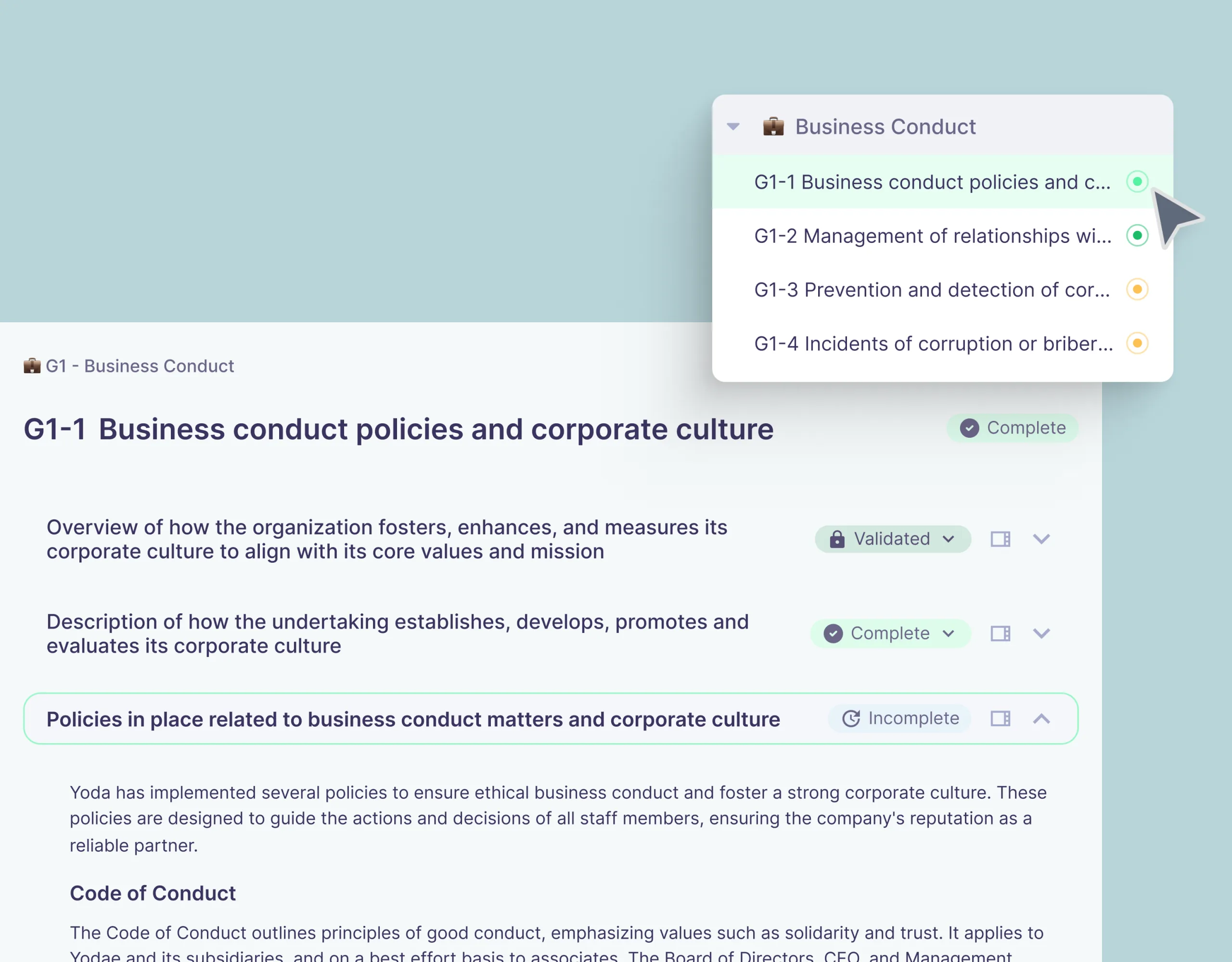This screenshot has height=962, width=1232.
Task: Collapse the Business Conduct tree section
Action: 733,127
